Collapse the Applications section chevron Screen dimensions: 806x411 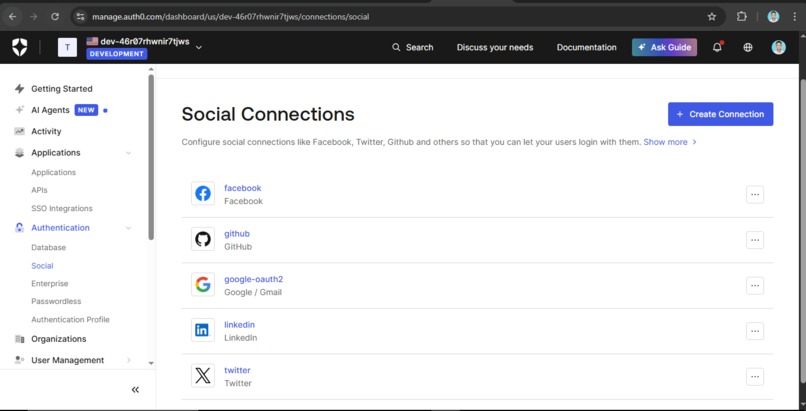pos(129,153)
